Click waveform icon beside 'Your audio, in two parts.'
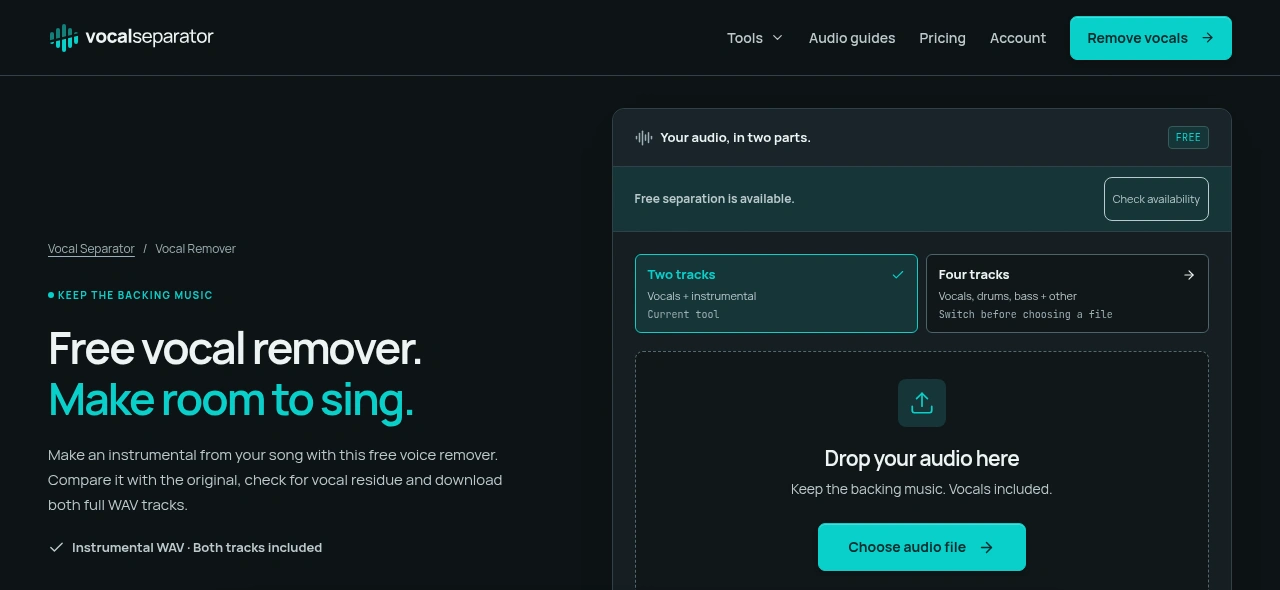This screenshot has width=1280, height=590. 644,138
